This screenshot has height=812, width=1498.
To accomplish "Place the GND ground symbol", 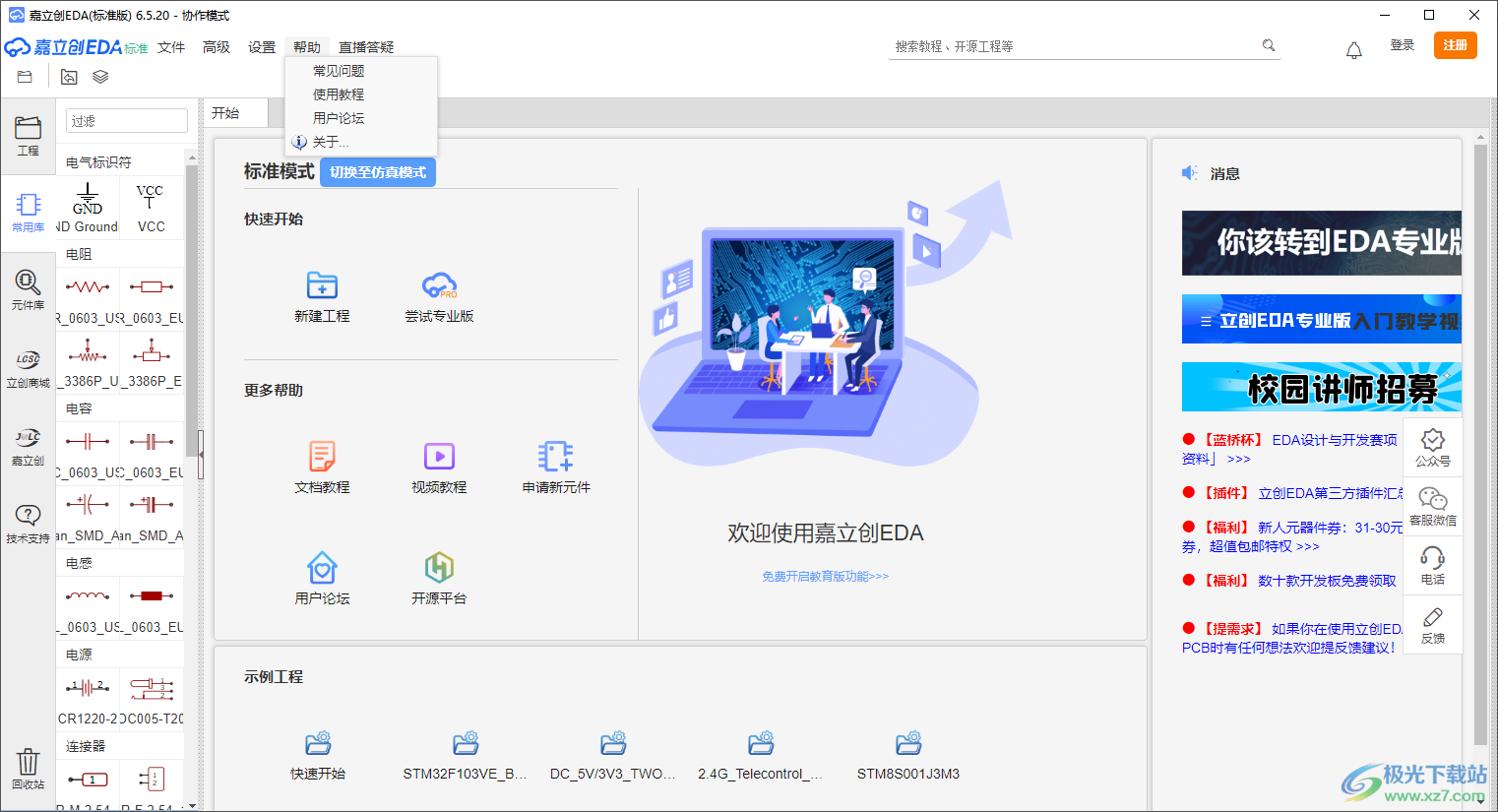I will click(x=88, y=207).
